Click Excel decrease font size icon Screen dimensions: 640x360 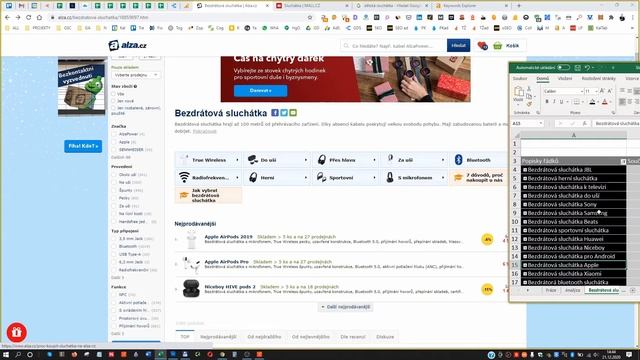(x=609, y=91)
